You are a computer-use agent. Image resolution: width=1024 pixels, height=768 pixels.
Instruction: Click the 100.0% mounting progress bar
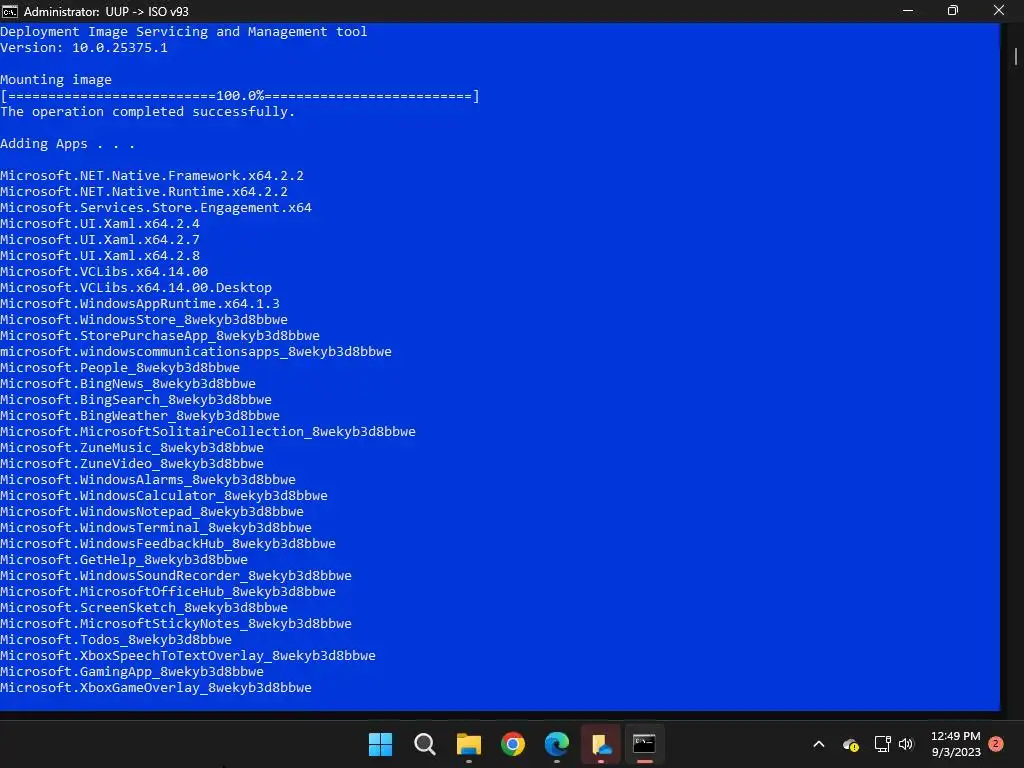tap(240, 96)
